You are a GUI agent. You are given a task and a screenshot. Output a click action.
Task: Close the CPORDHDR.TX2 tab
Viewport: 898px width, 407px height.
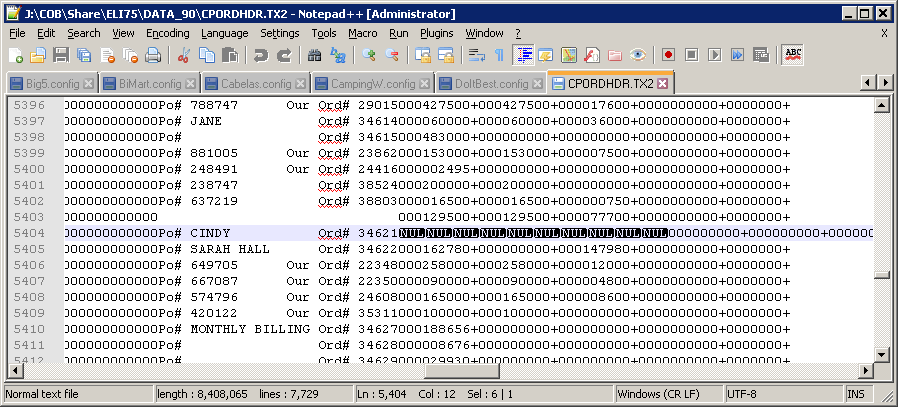(x=662, y=83)
